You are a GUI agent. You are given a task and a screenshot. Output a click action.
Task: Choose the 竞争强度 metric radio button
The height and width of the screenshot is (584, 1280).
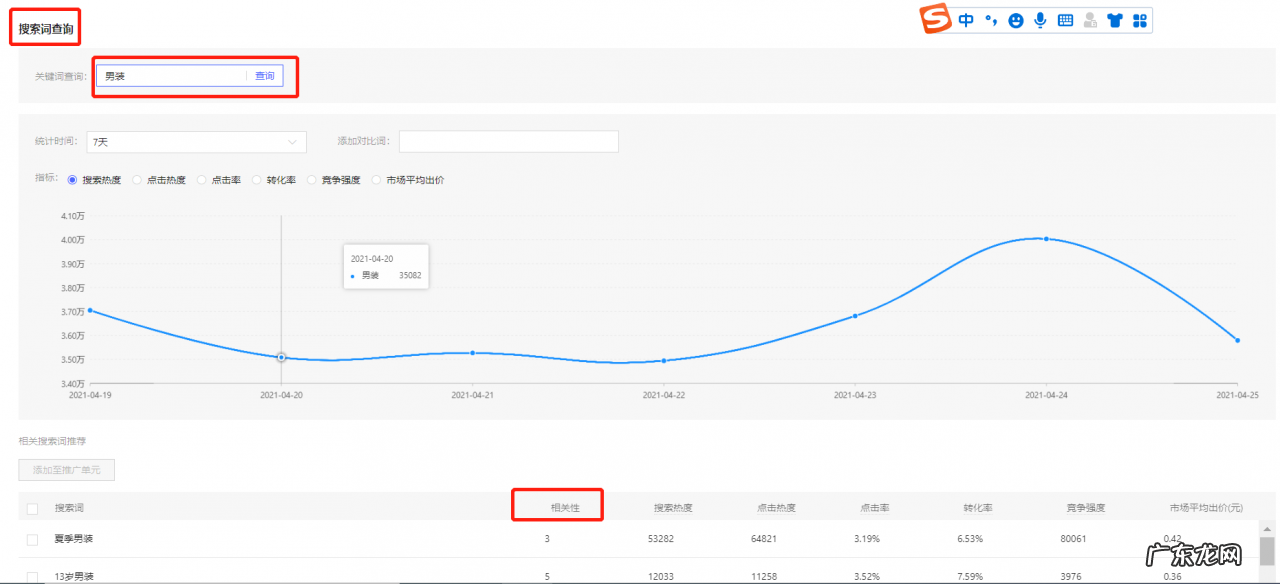tap(312, 180)
